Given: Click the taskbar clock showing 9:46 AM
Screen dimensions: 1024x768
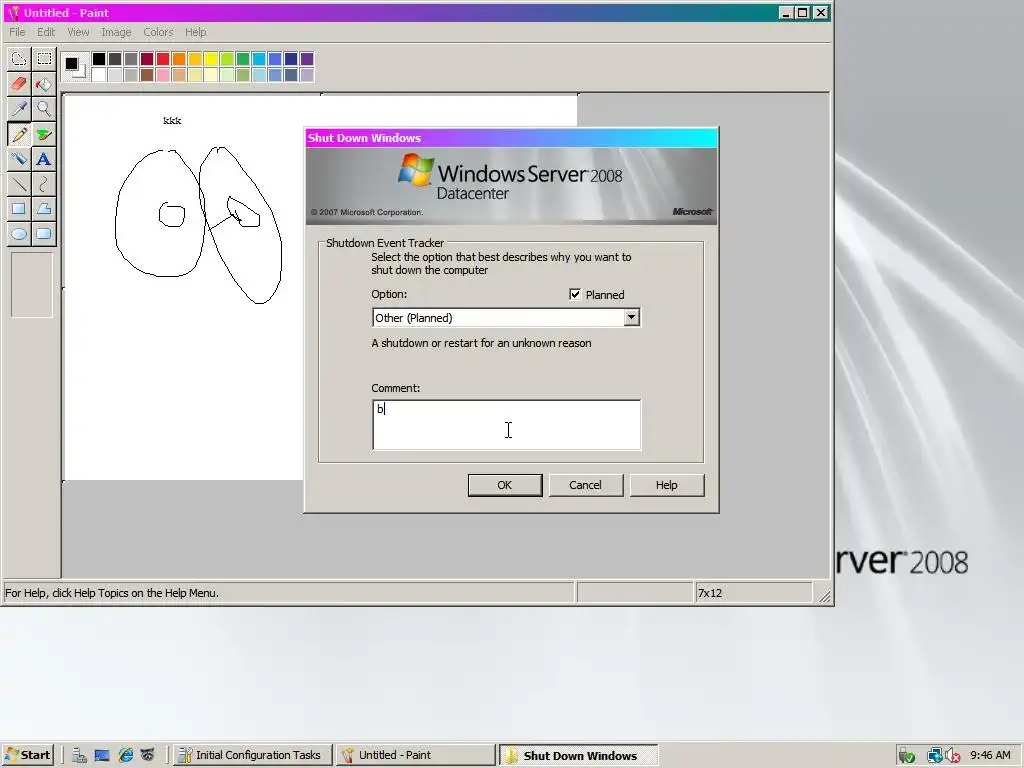Looking at the screenshot, I should pyautogui.click(x=990, y=755).
